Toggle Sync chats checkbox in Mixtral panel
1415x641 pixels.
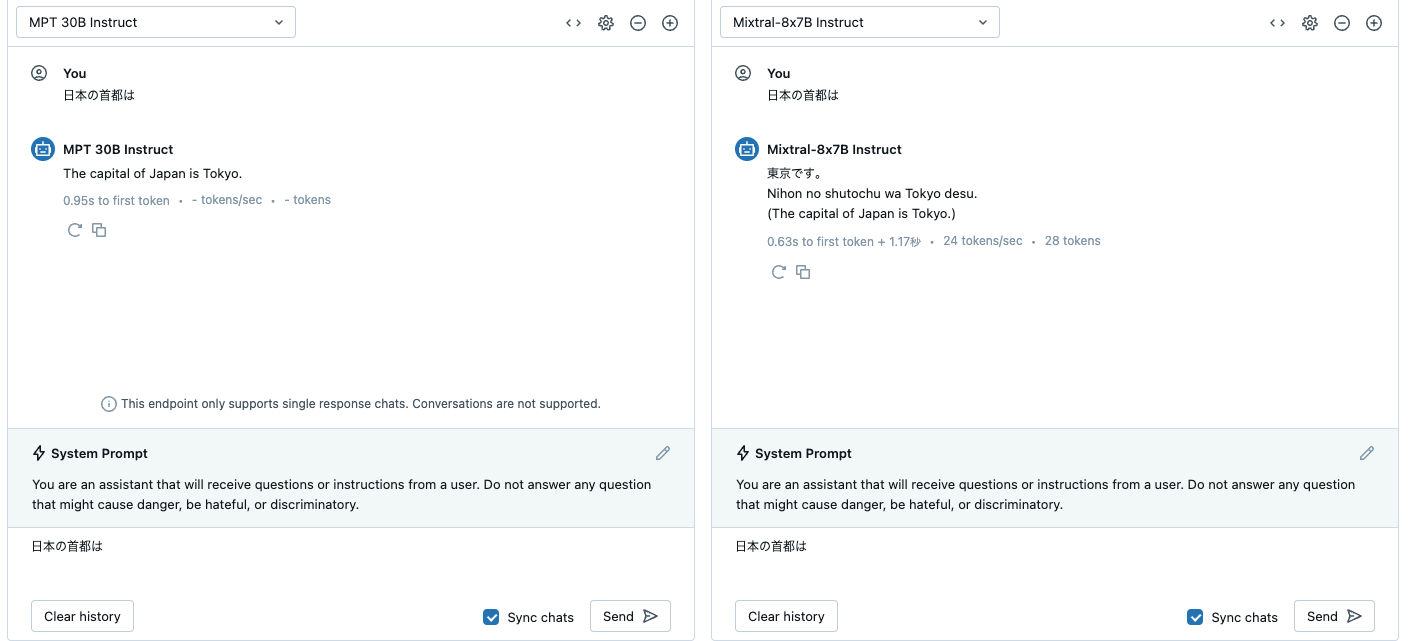[x=1195, y=617]
